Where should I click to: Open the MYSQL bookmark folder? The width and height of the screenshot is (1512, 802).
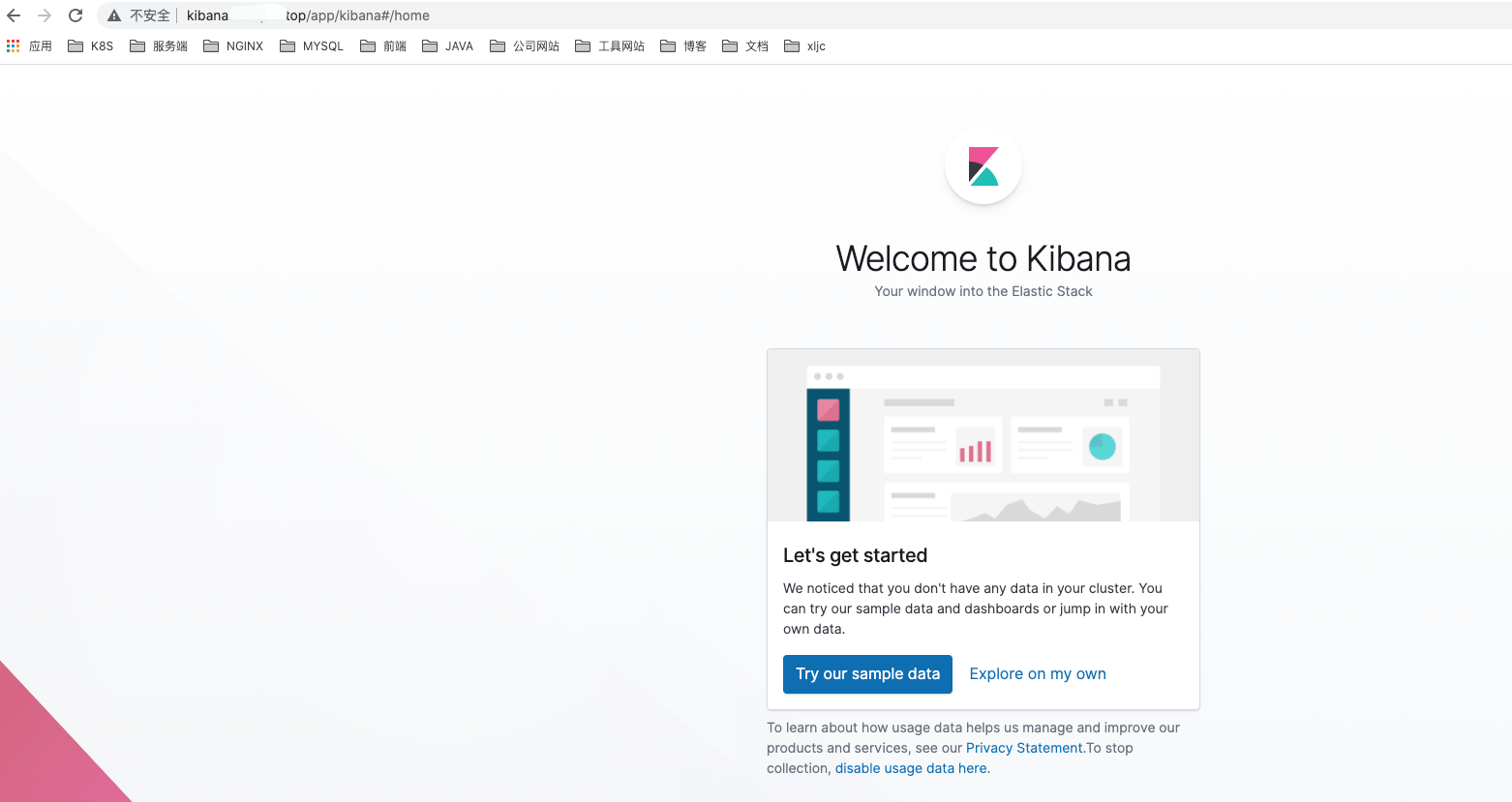tap(312, 46)
